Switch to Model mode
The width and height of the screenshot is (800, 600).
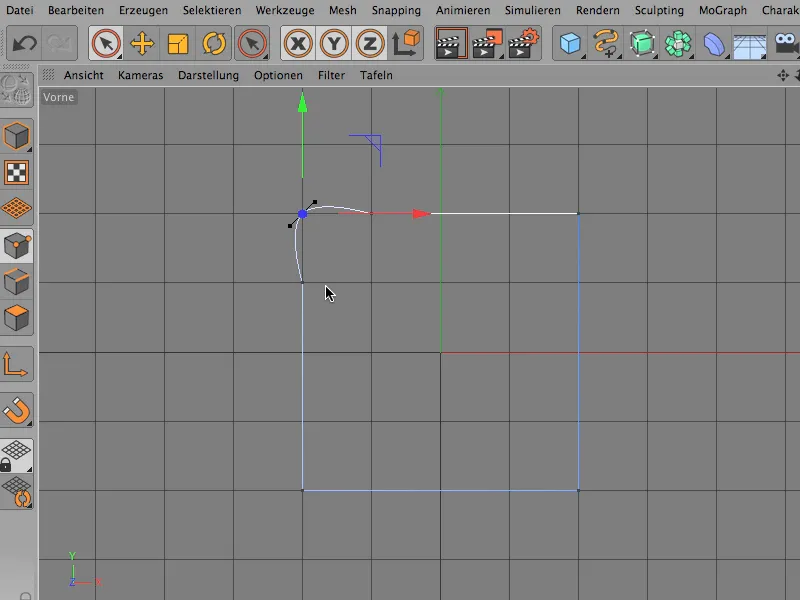pos(16,136)
